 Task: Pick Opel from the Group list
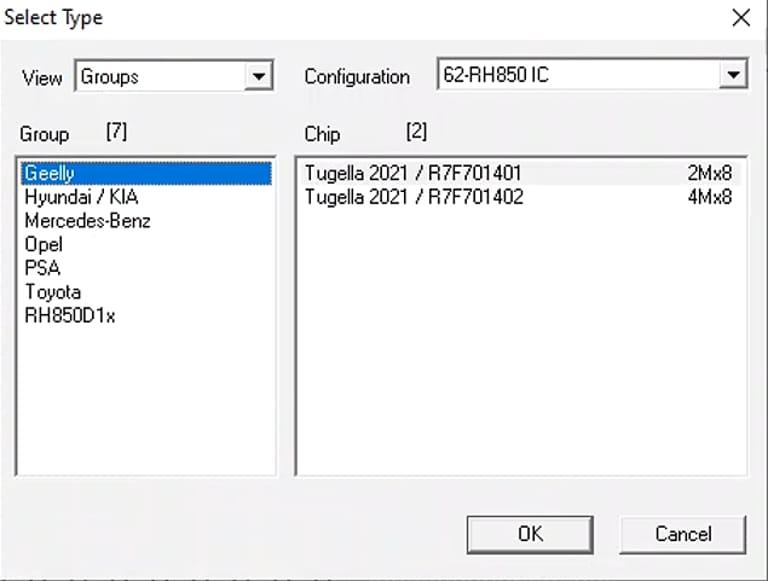pos(44,245)
